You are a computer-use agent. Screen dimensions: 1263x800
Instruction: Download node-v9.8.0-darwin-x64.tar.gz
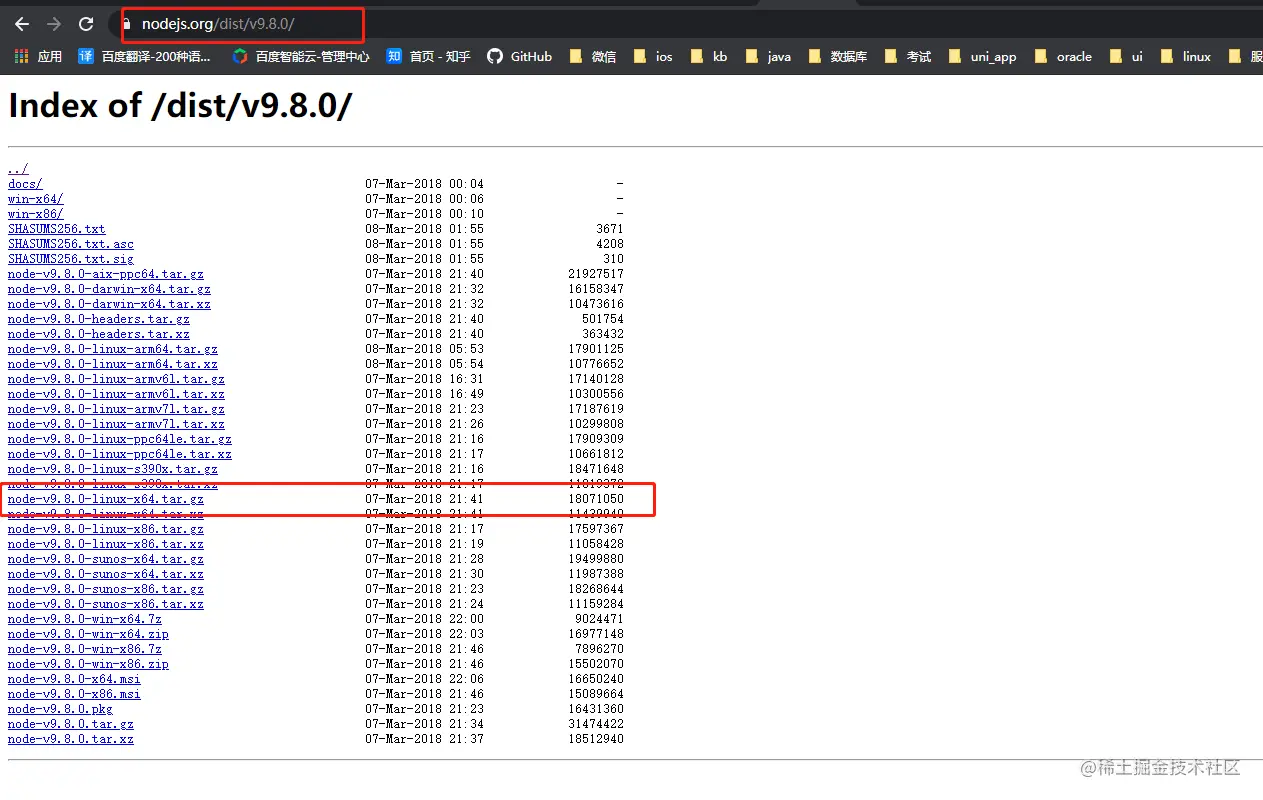[x=109, y=289]
